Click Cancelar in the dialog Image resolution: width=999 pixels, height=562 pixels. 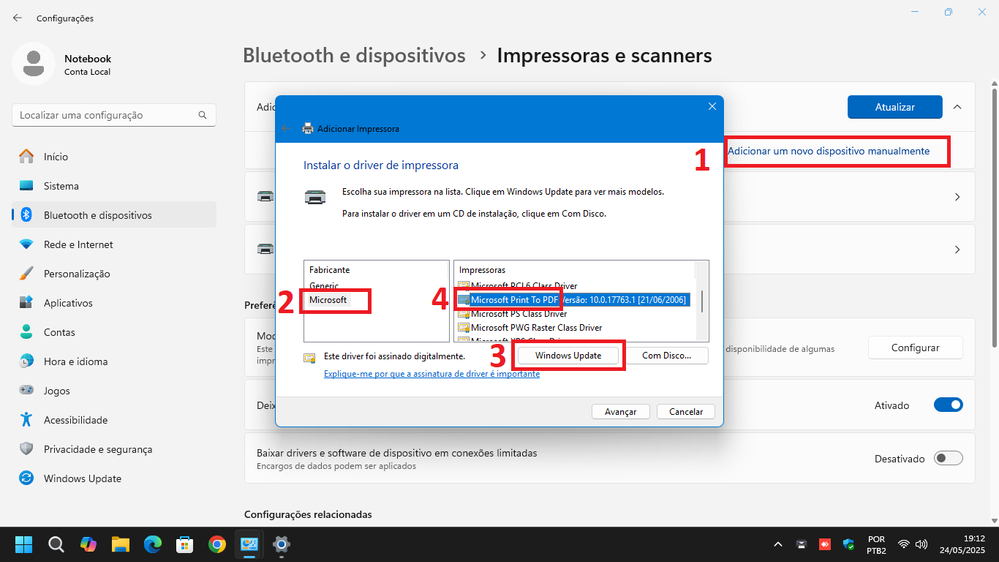click(x=686, y=412)
